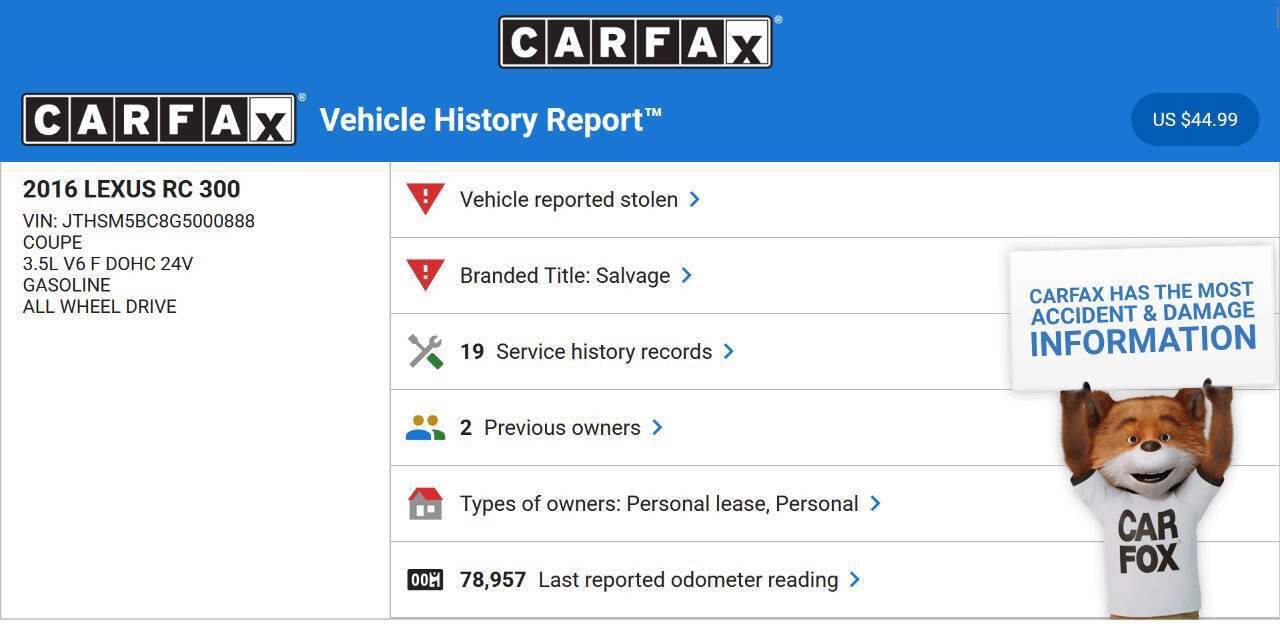
Task: Click the Accident & Damage Information sign
Action: [1142, 318]
